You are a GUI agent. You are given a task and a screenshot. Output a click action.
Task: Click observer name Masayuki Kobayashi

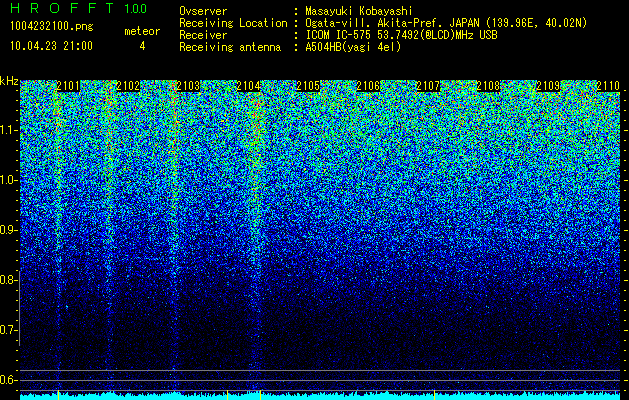[359, 11]
